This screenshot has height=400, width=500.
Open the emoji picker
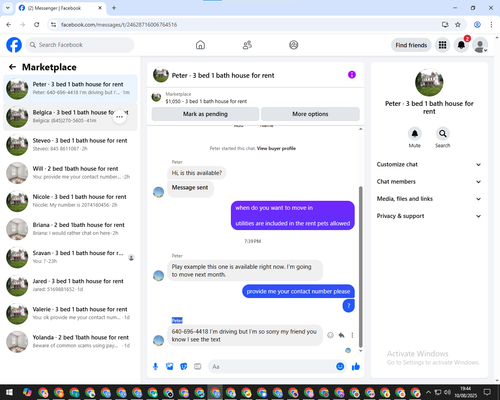tap(340, 367)
